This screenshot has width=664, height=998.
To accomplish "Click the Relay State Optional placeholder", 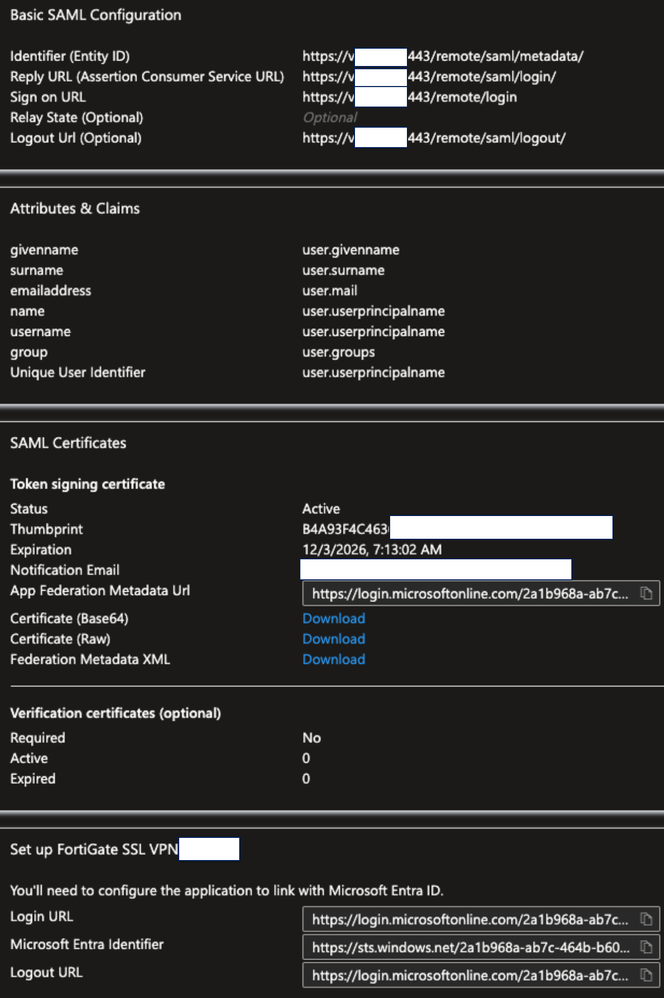I will coord(329,118).
